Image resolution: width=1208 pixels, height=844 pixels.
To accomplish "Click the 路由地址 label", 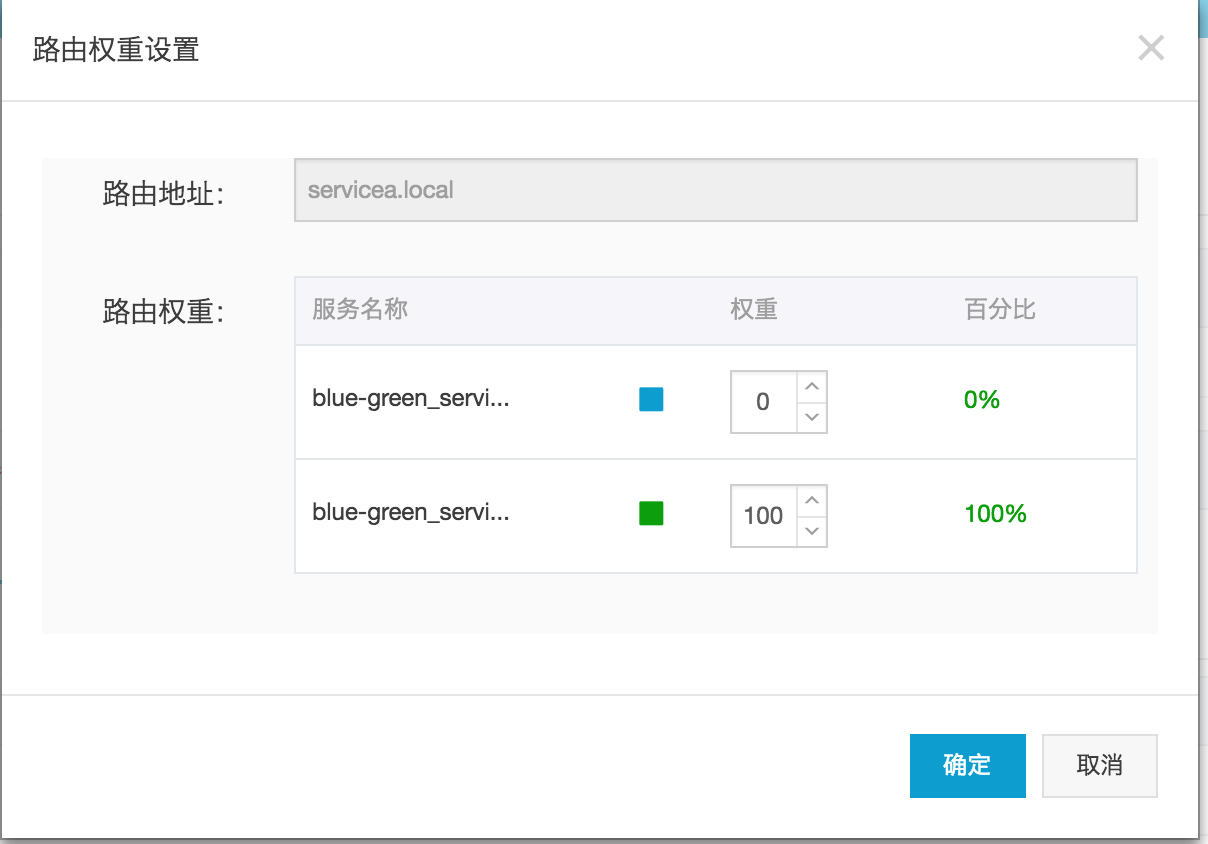I will click(x=163, y=193).
